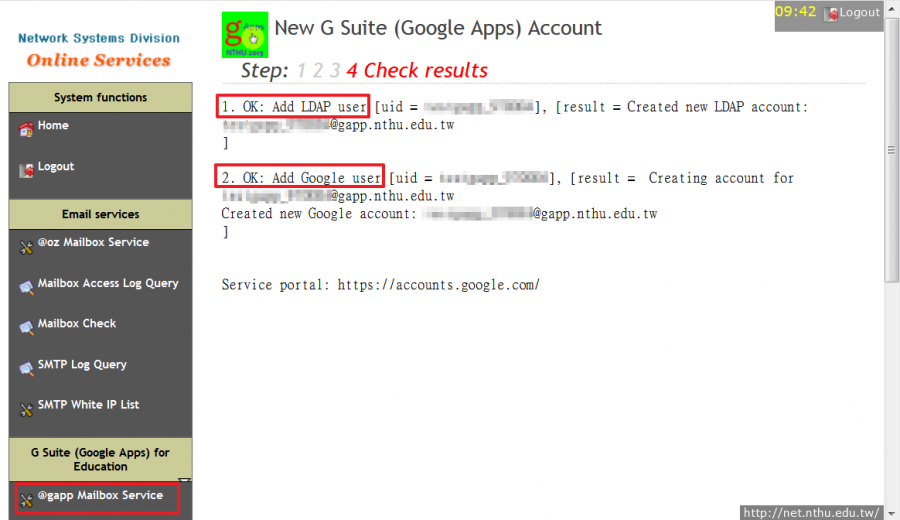Collapse the Email services section header

point(100,214)
